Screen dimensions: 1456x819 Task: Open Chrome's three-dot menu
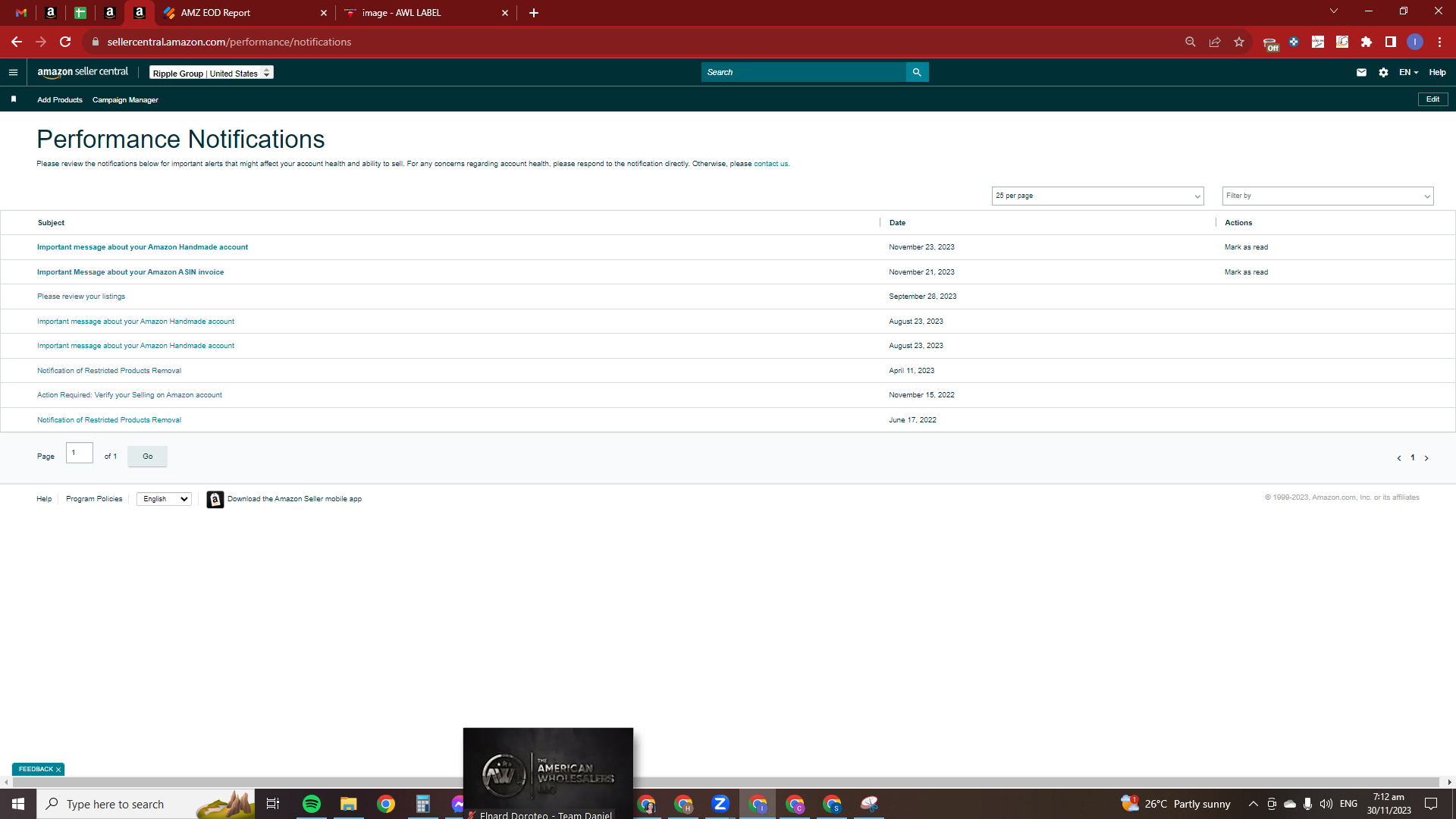[x=1439, y=42]
